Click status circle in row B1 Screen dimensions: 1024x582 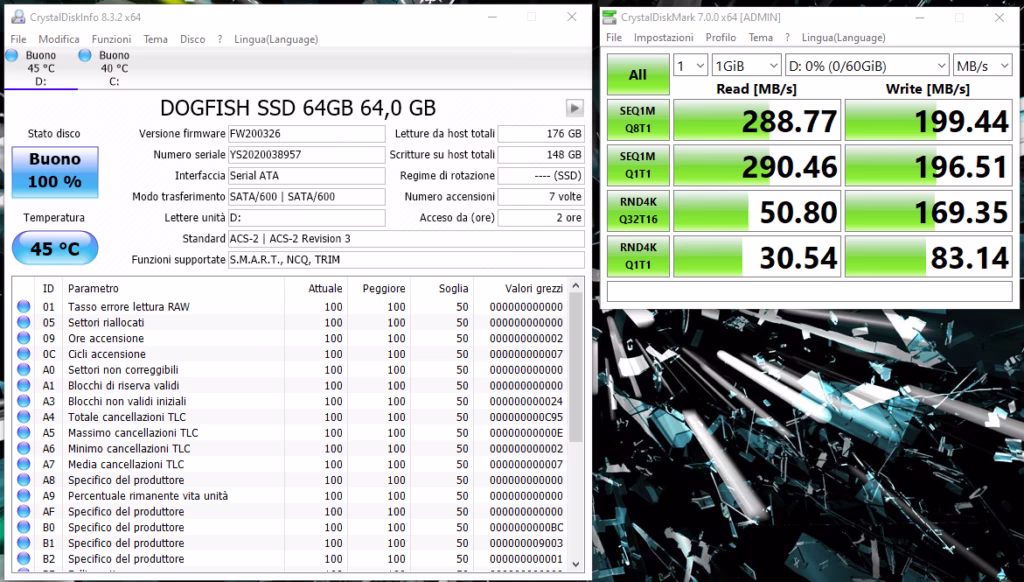[24, 542]
